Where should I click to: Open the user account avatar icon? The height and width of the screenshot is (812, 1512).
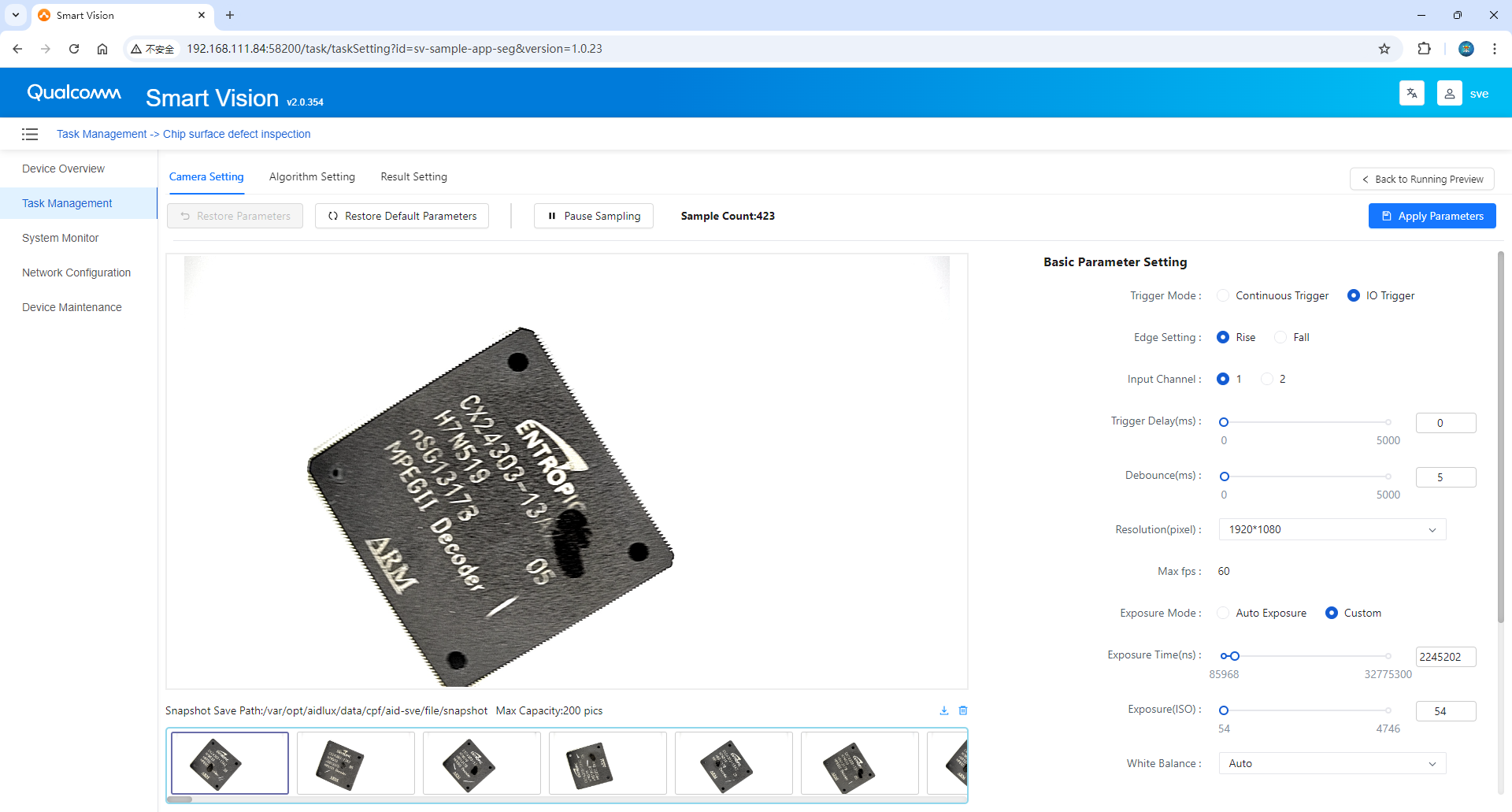coord(1449,93)
